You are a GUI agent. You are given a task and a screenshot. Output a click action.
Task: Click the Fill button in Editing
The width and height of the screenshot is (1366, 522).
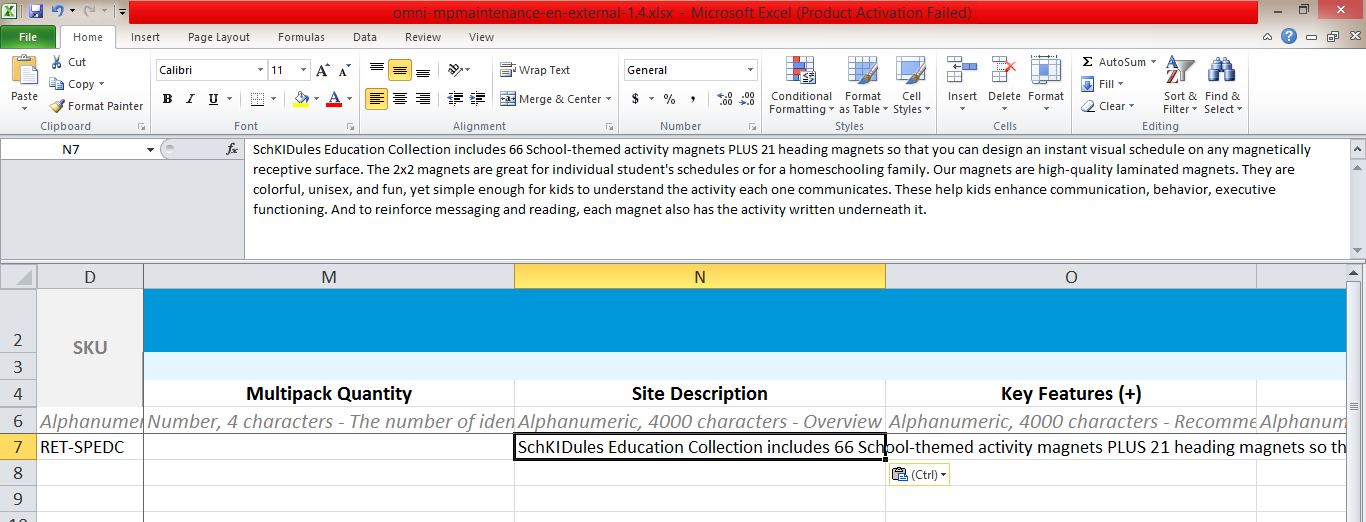point(1104,84)
